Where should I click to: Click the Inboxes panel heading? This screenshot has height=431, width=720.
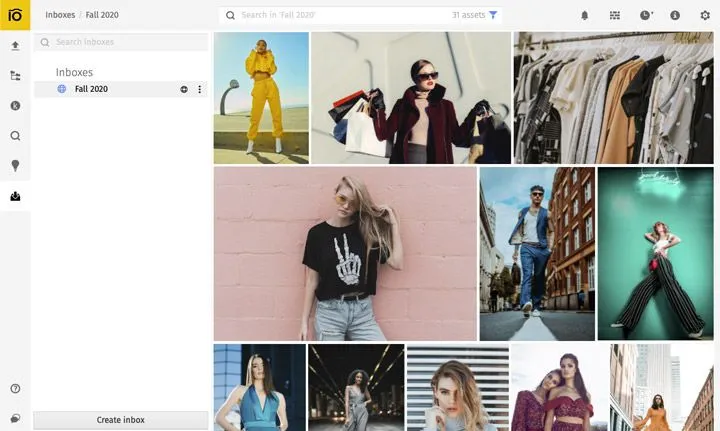click(x=74, y=72)
